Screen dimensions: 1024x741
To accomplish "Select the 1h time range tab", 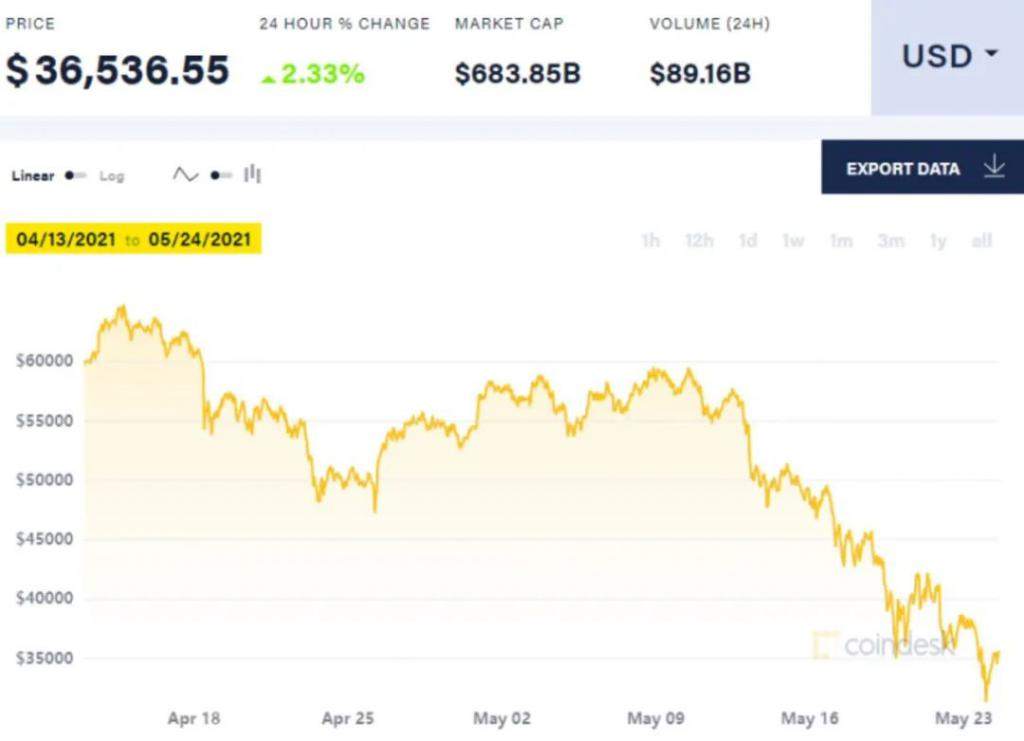I will [650, 241].
